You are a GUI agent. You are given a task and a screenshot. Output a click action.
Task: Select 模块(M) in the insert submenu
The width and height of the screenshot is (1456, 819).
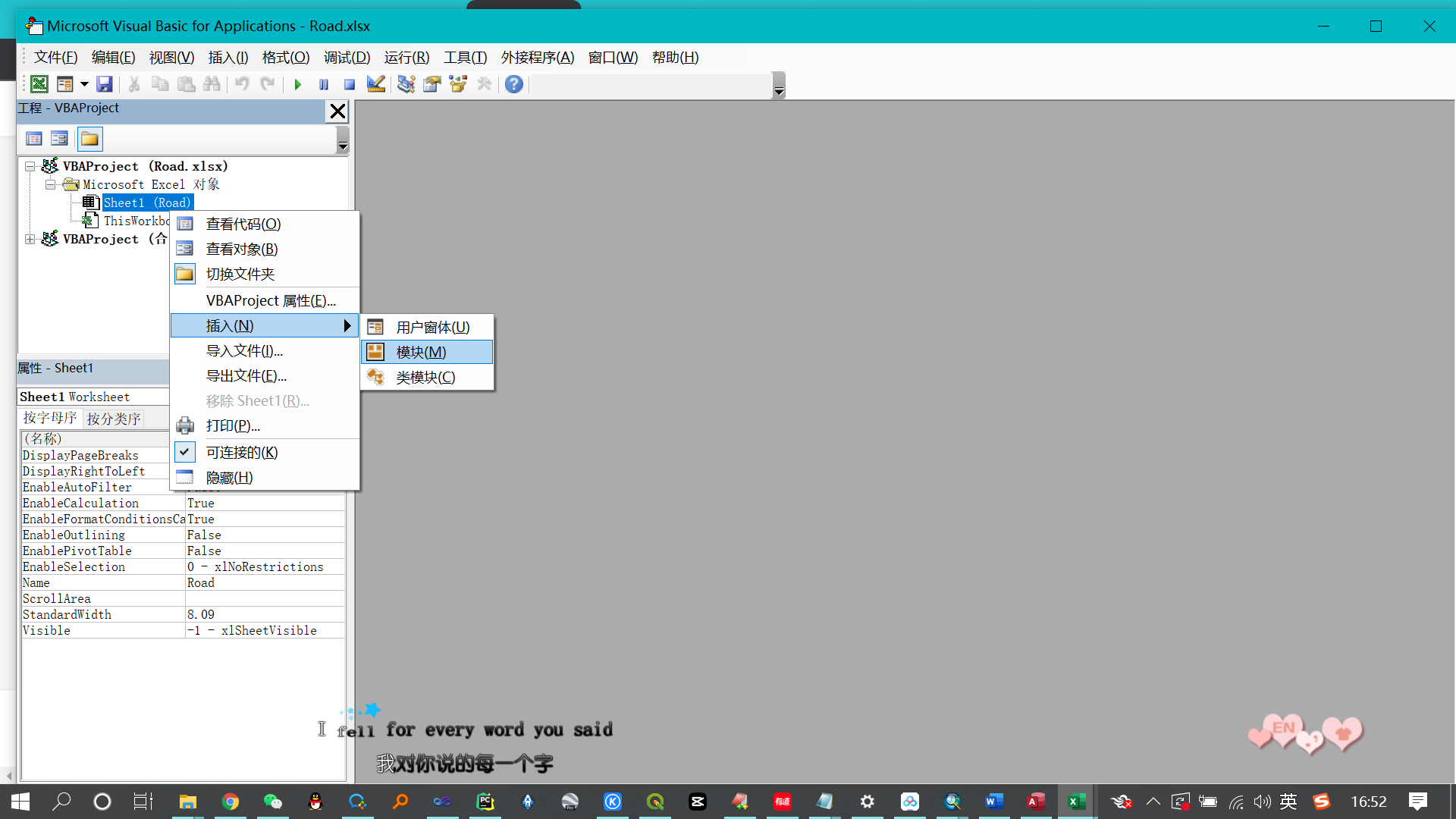pyautogui.click(x=421, y=352)
